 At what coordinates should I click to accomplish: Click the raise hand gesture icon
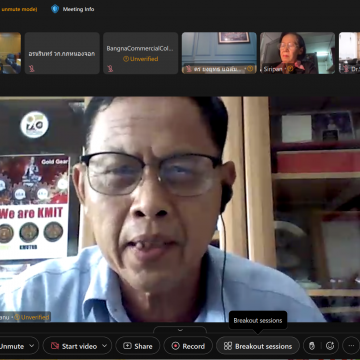(312, 346)
